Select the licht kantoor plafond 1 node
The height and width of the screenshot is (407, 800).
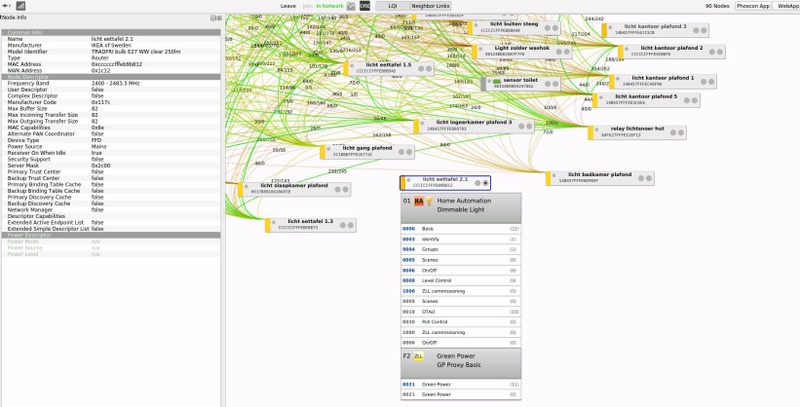coord(663,81)
